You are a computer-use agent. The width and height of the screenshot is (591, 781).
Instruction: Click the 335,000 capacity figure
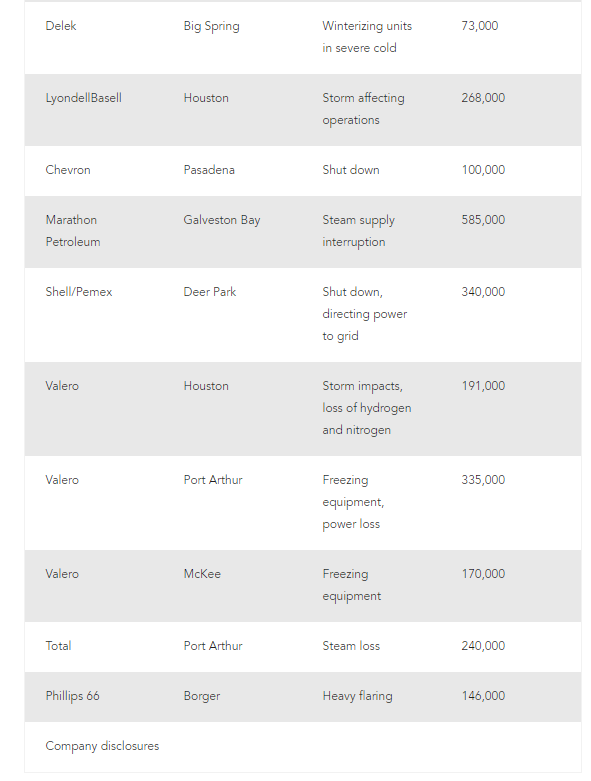[x=482, y=480]
